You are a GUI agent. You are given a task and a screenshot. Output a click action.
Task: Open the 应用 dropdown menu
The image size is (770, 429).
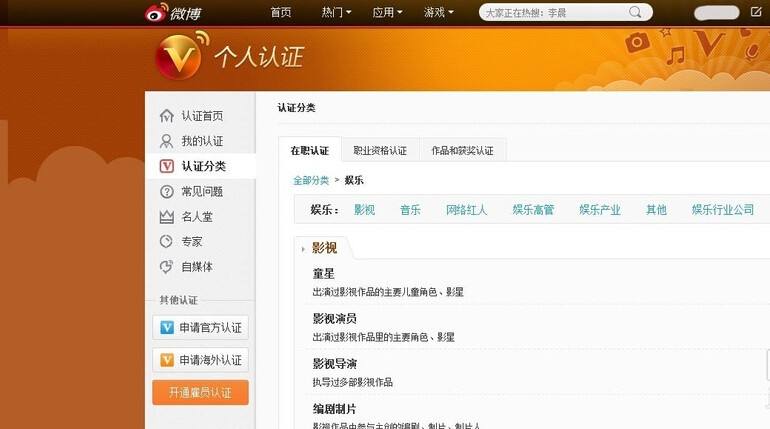(387, 12)
